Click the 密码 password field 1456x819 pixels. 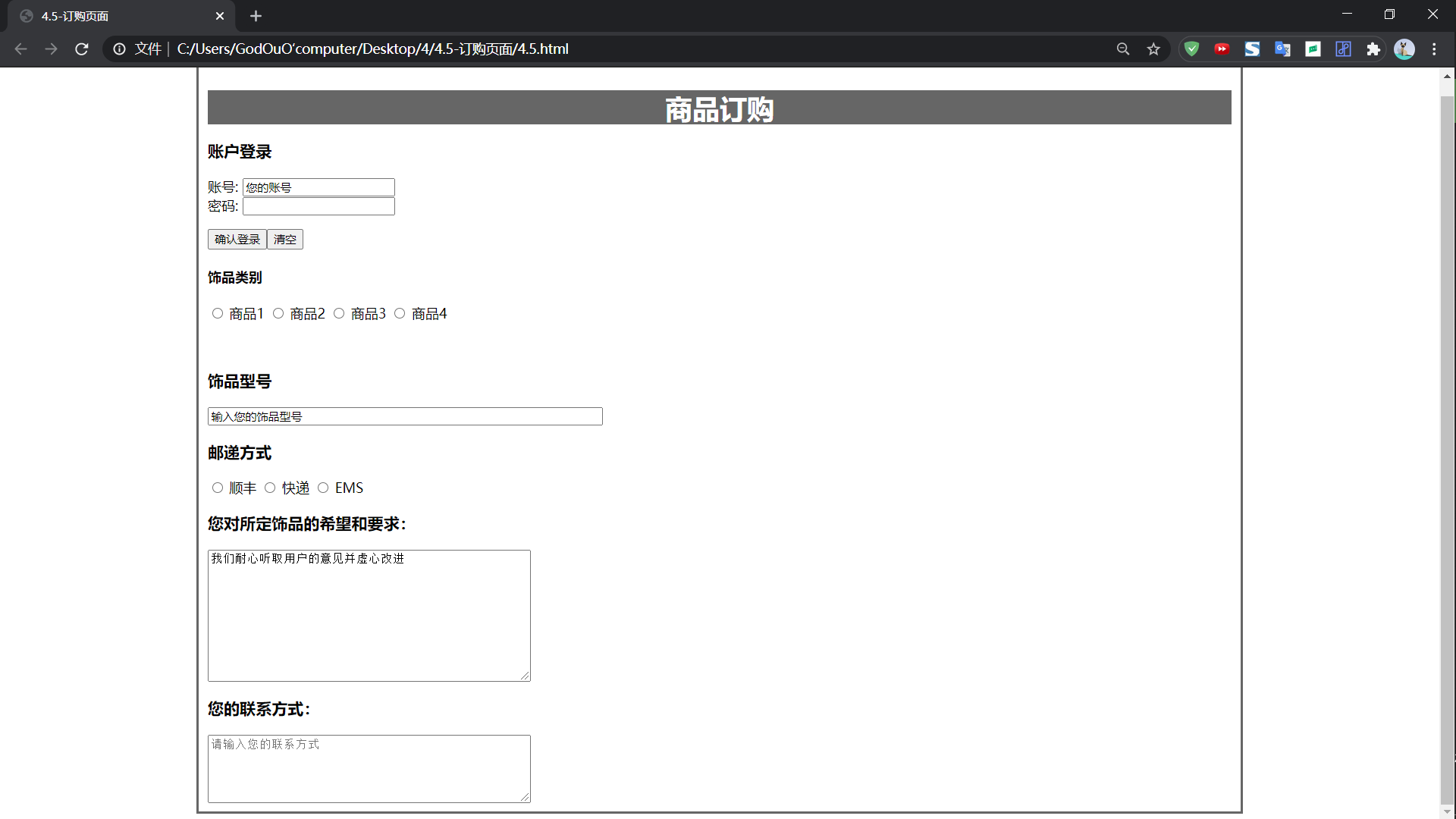(x=318, y=206)
